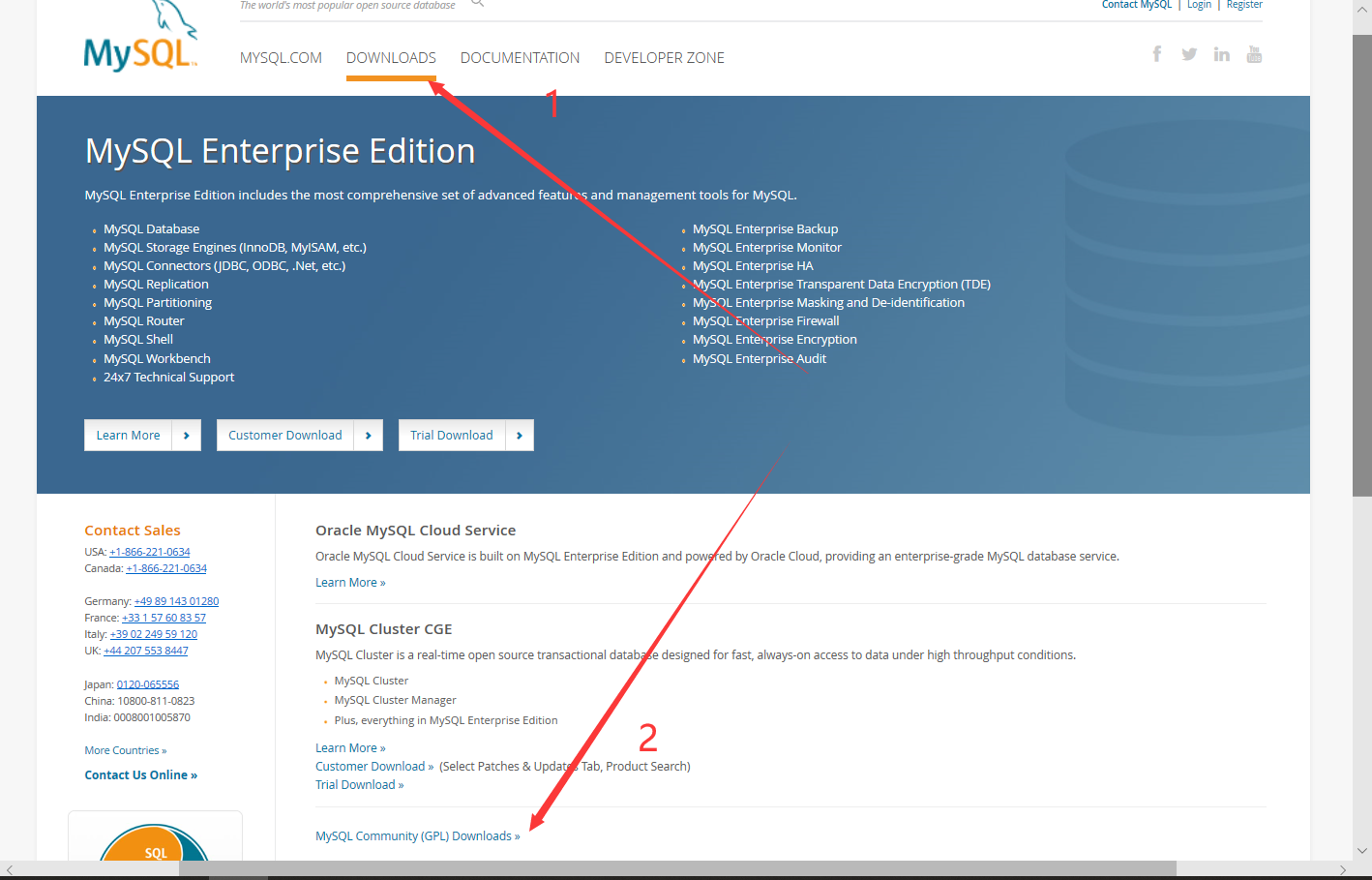The height and width of the screenshot is (880, 1372).
Task: Click the Contact MySQL link
Action: [x=1136, y=5]
